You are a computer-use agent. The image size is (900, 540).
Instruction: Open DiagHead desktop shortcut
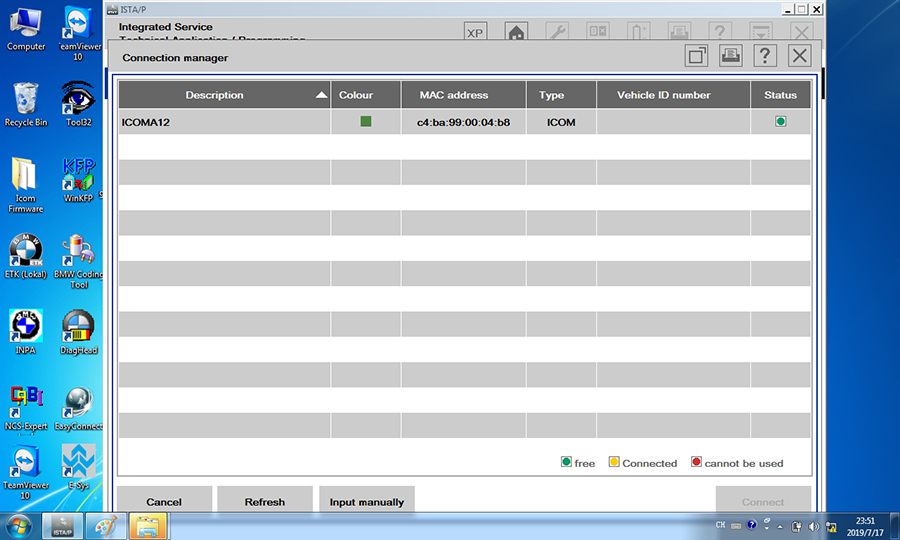click(79, 332)
